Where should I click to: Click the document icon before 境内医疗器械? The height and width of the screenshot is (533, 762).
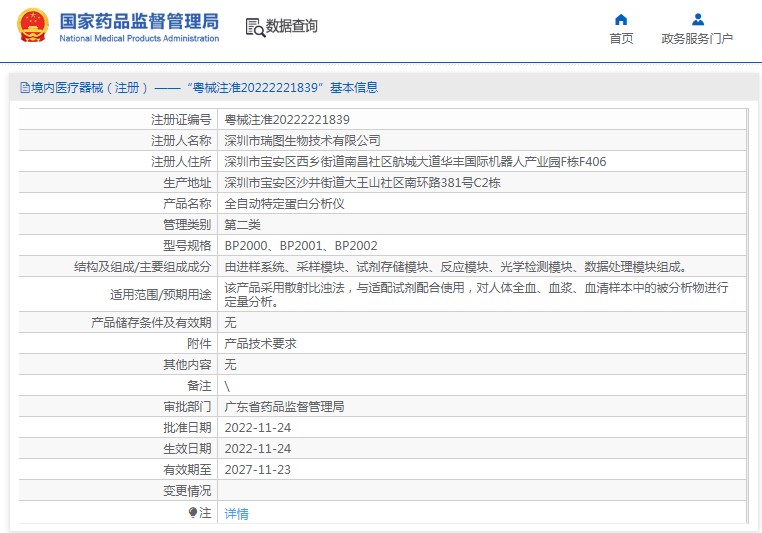(x=24, y=88)
